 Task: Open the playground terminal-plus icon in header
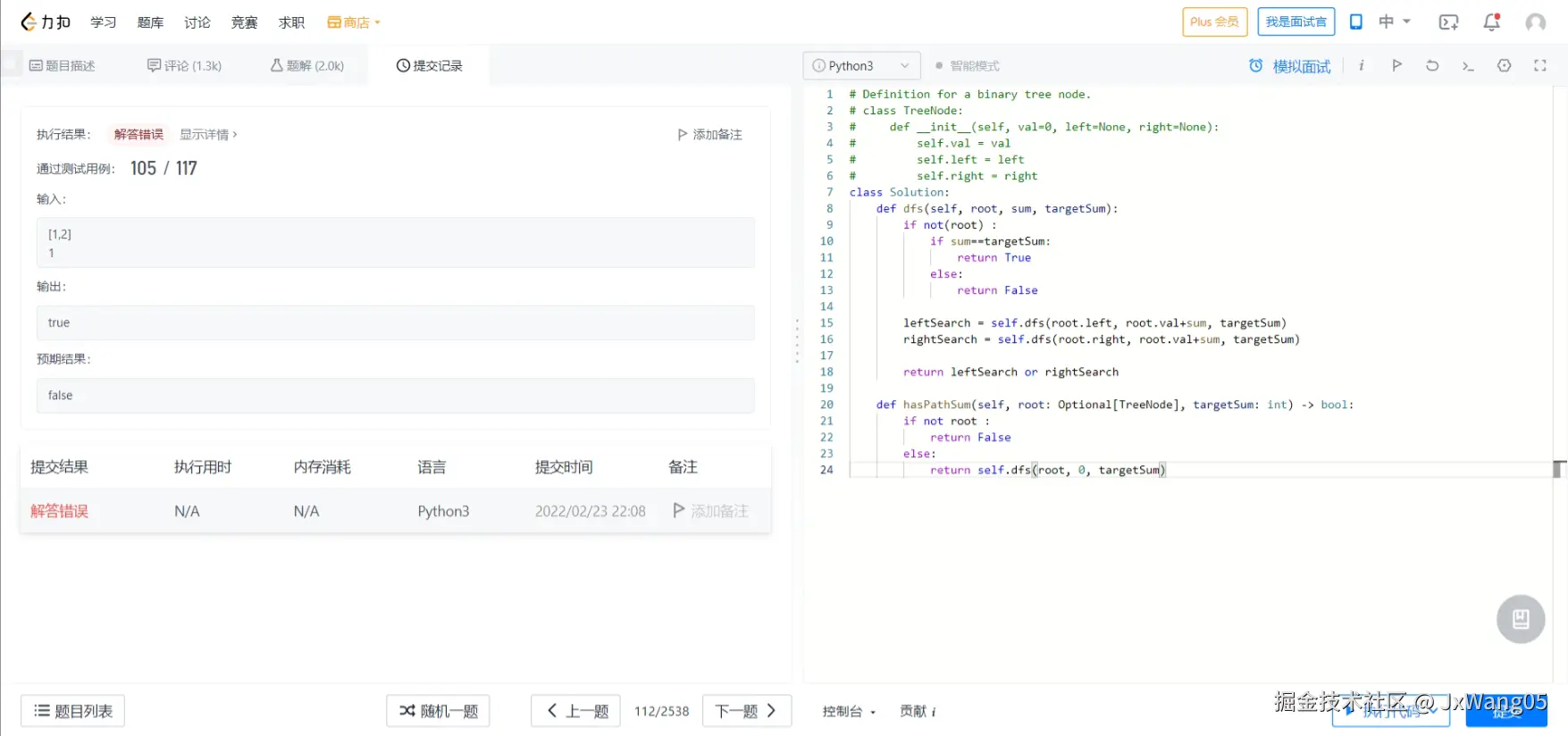coord(1448,22)
